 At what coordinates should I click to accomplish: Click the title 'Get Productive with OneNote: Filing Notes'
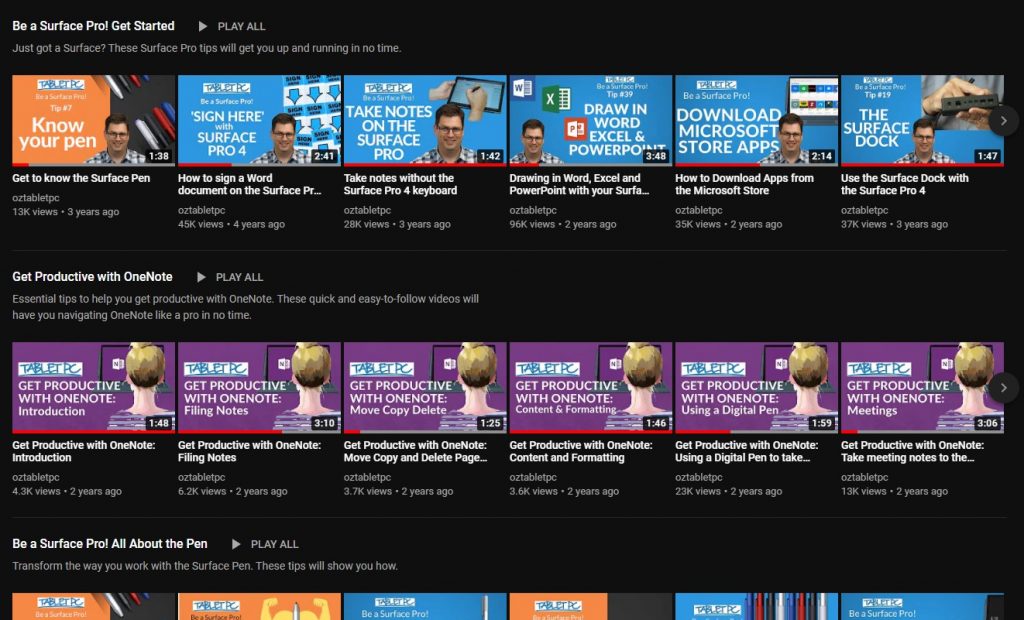click(x=249, y=451)
